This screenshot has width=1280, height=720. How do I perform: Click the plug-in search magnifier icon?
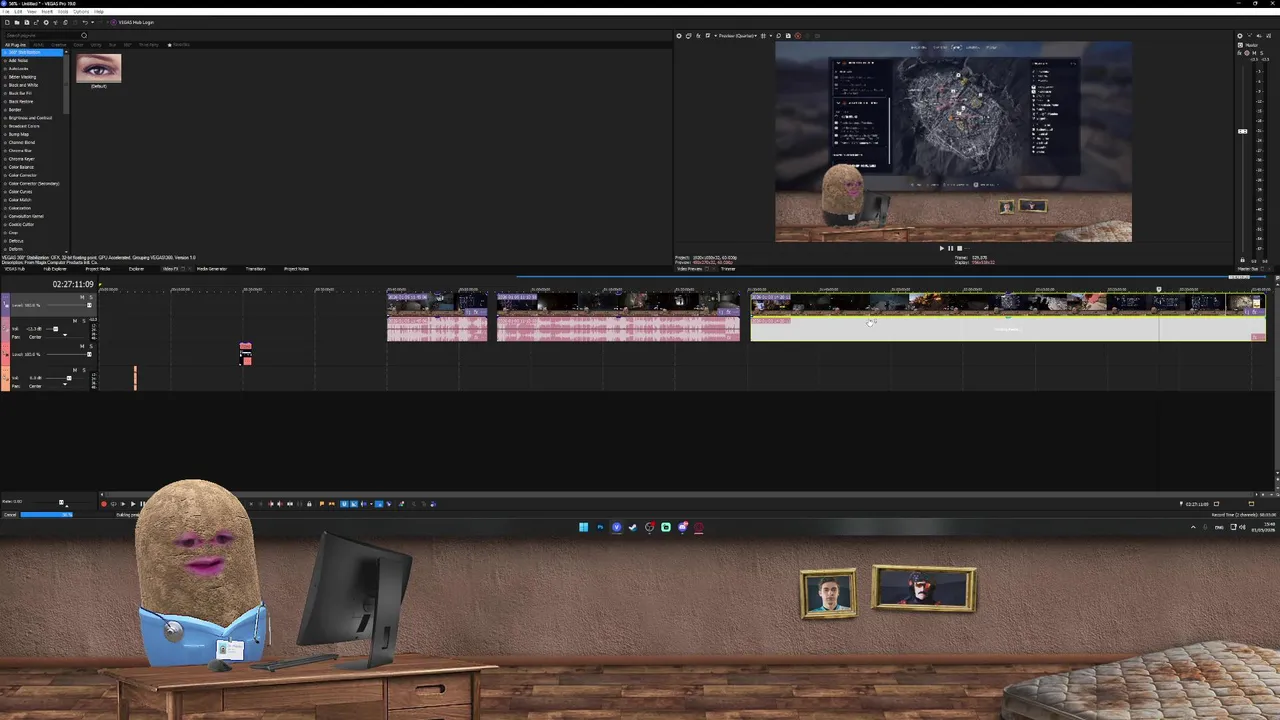pyautogui.click(x=84, y=35)
